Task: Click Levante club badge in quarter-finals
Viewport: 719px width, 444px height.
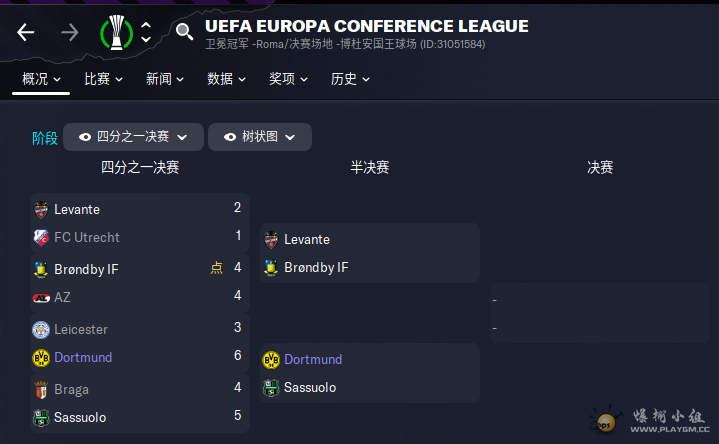Action: 41,210
